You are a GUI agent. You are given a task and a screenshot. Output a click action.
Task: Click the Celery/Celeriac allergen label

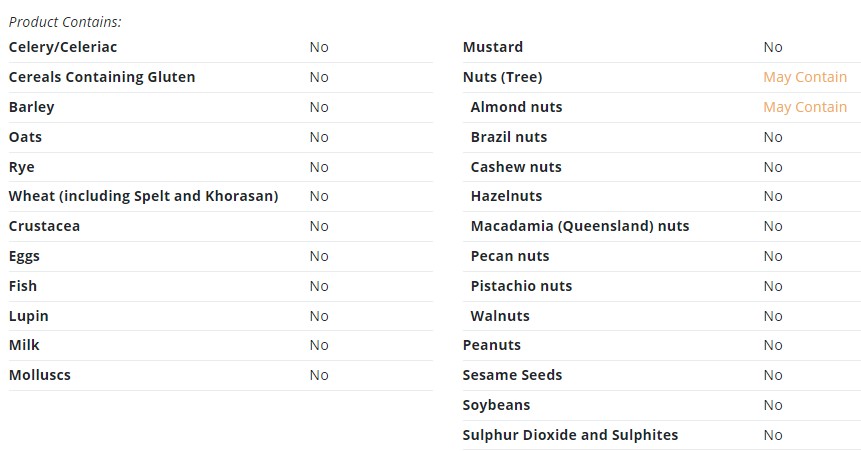(x=63, y=47)
